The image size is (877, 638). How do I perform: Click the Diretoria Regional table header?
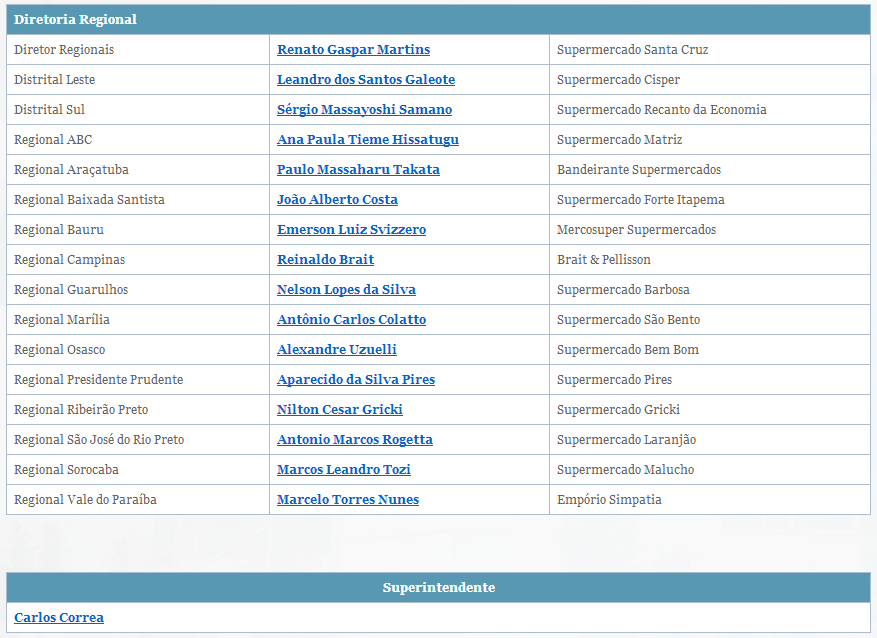[x=438, y=20]
